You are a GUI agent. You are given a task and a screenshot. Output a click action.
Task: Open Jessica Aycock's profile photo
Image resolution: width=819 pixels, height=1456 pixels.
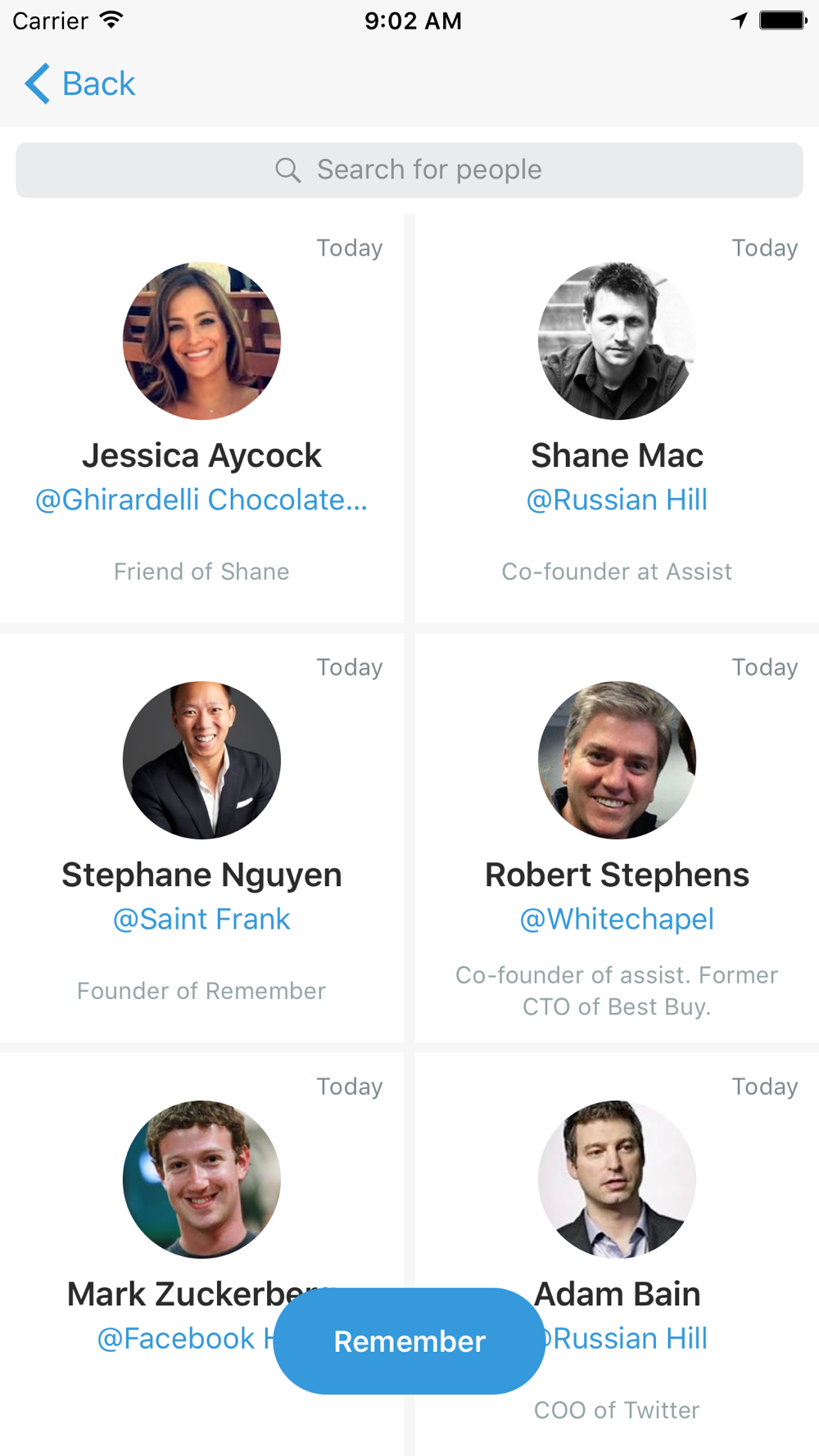pos(201,341)
